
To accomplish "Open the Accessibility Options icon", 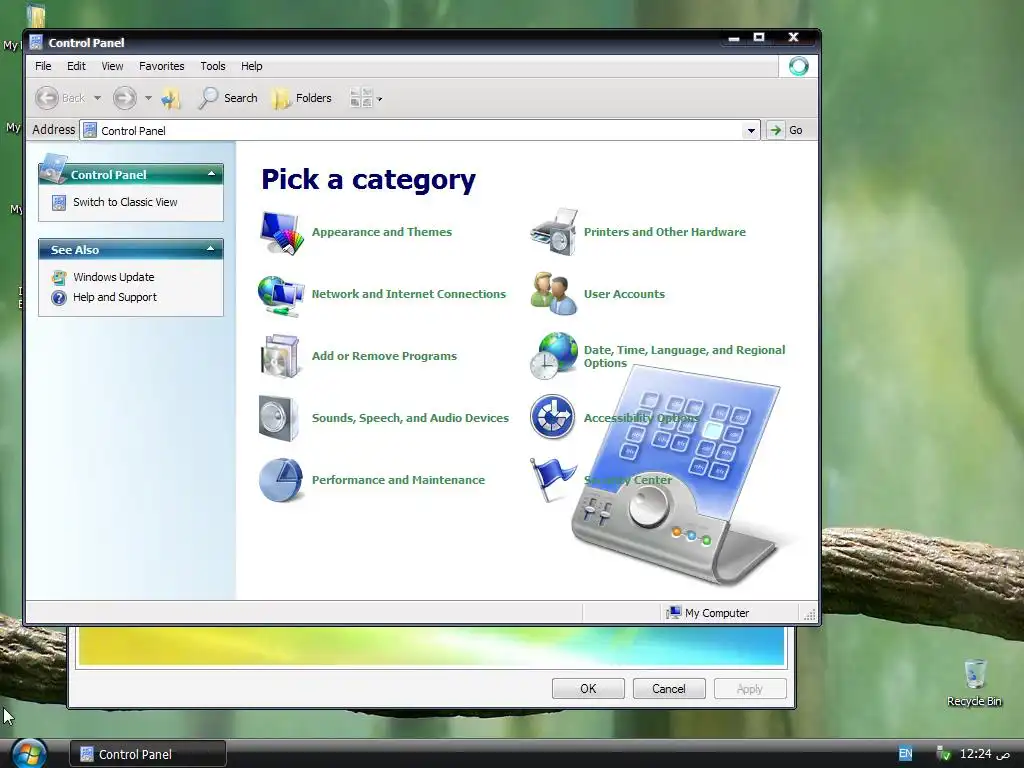I will click(552, 417).
